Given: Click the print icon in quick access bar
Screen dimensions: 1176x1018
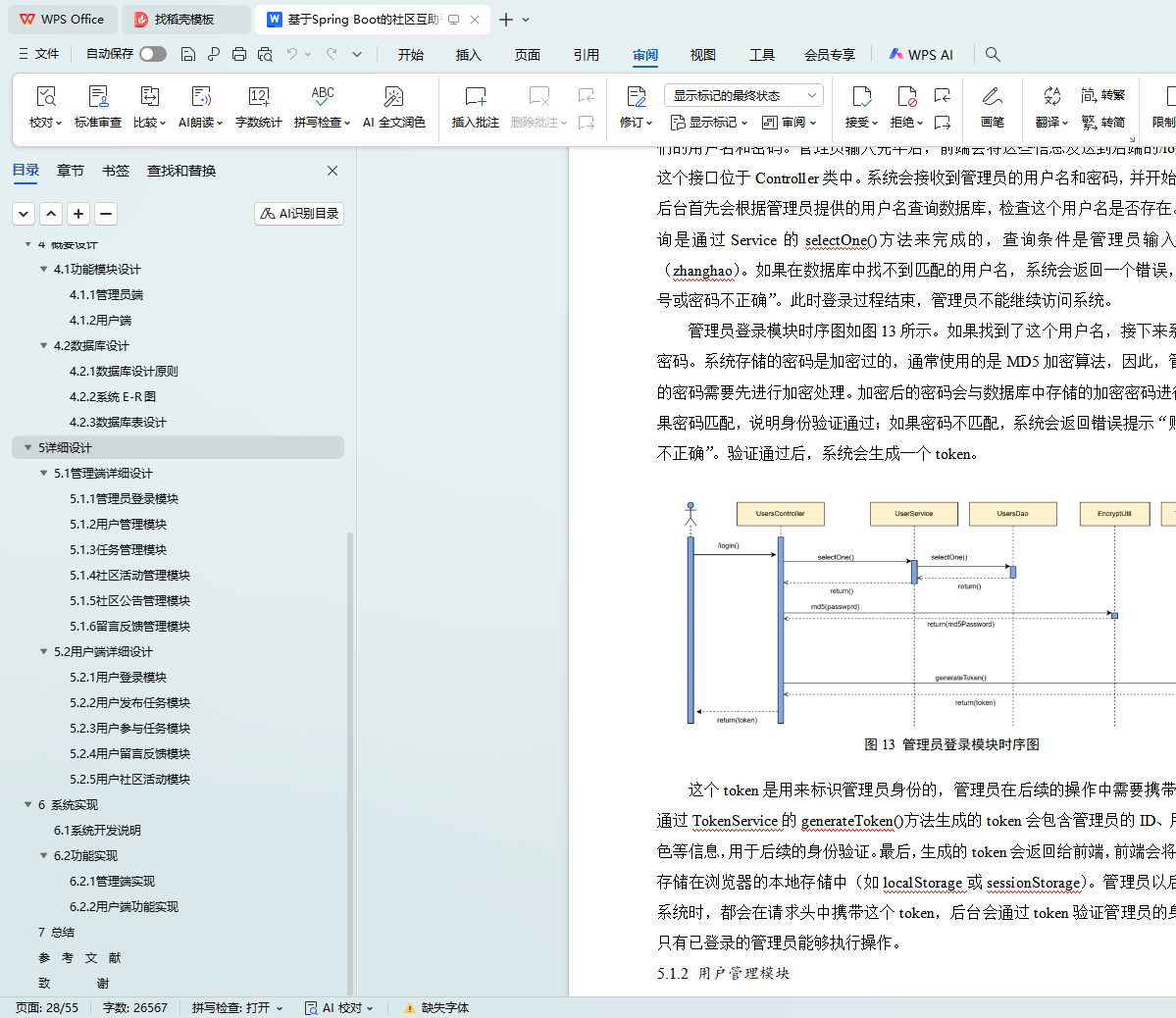Looking at the screenshot, I should click(238, 55).
